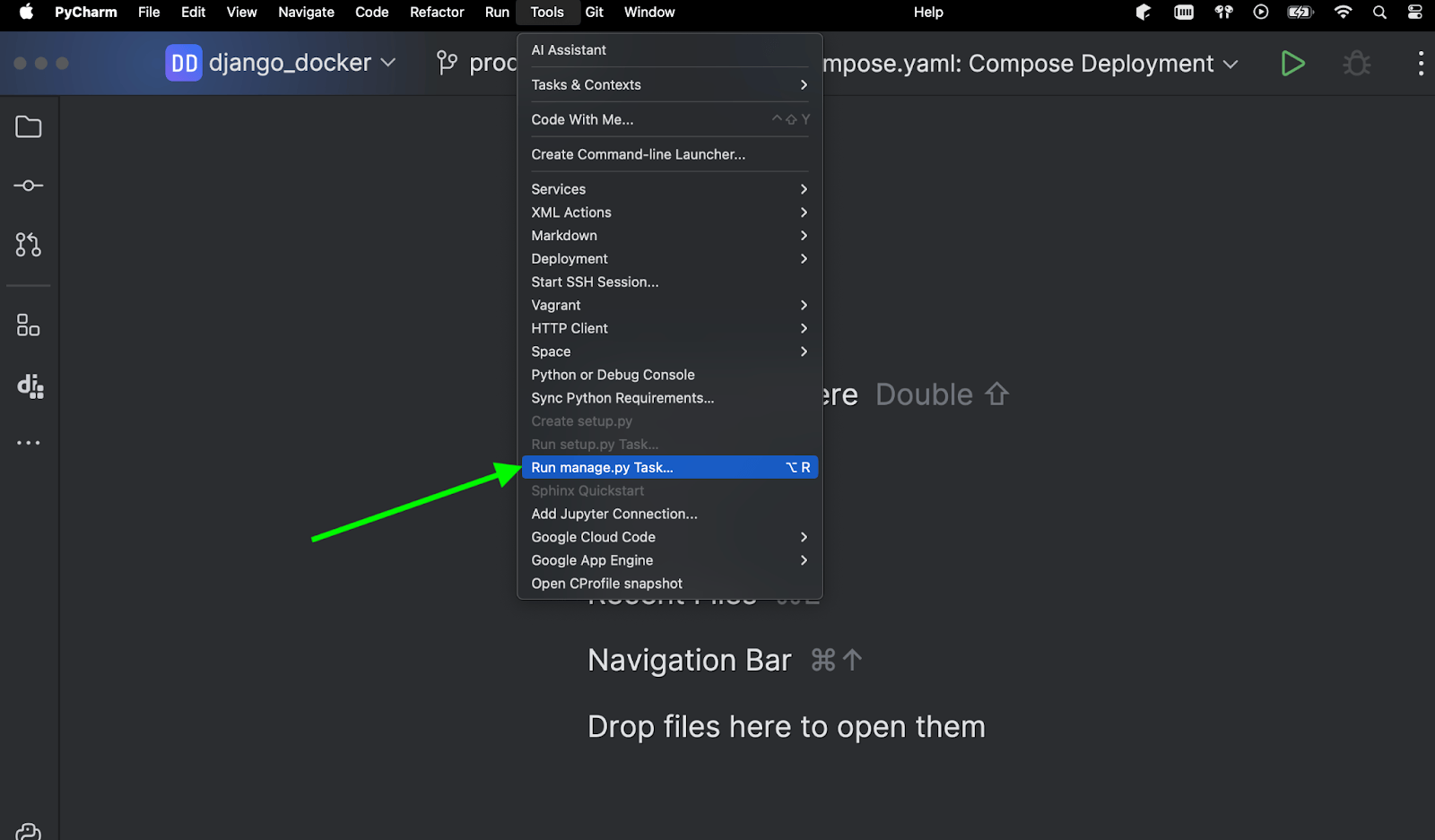1435x840 pixels.
Task: Select Run manage.py Task menu item
Action: point(669,468)
